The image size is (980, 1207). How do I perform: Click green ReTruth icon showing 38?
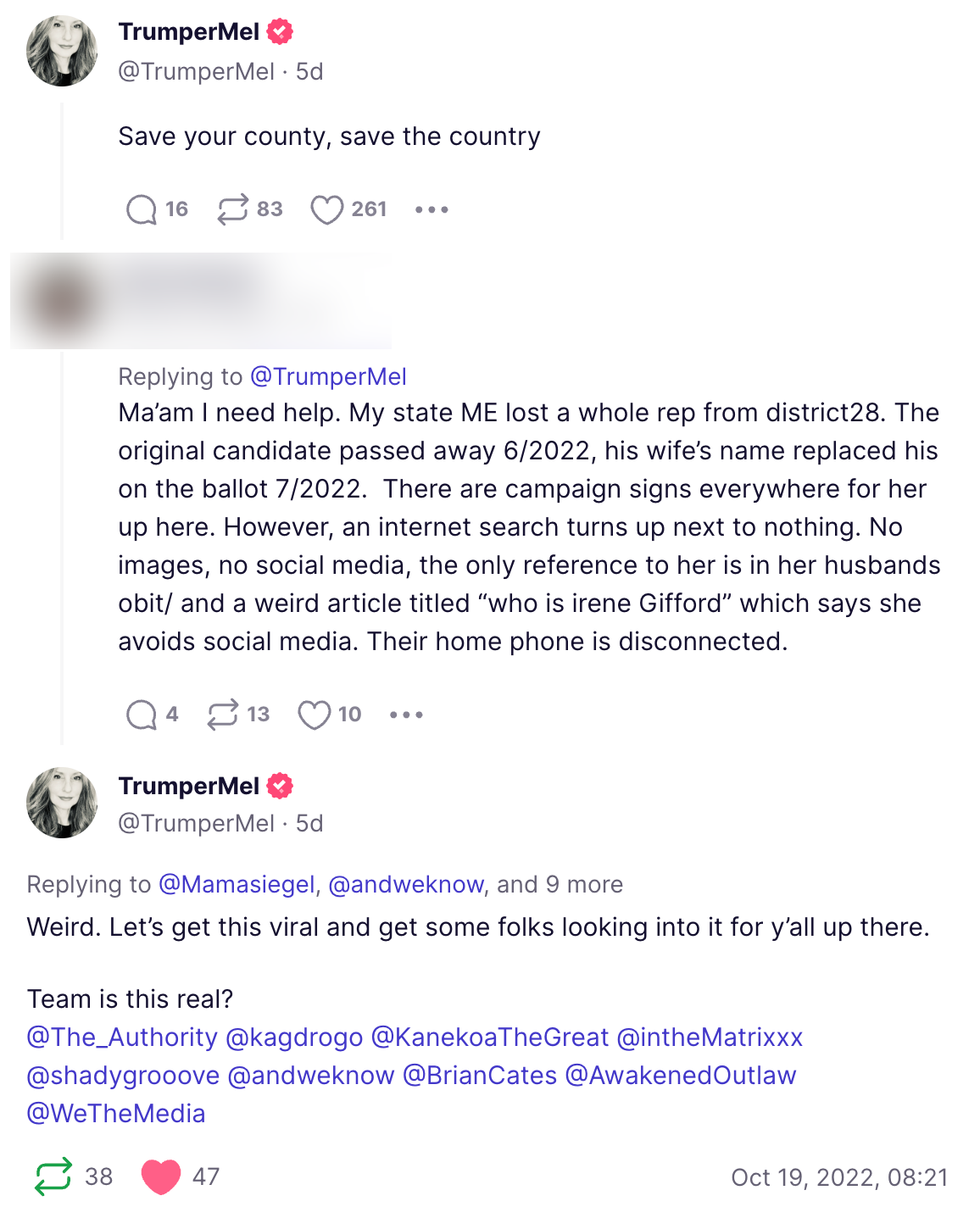53,1176
